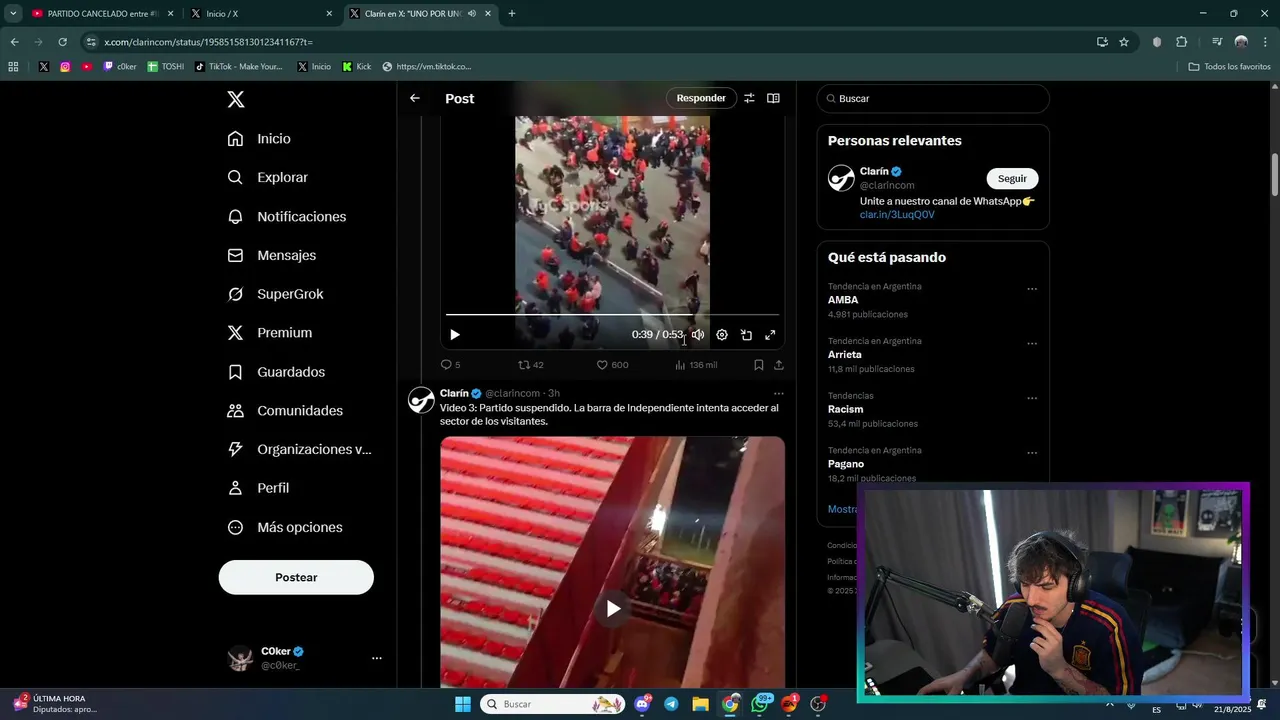Open Comunidades in the sidebar
The height and width of the screenshot is (720, 1280).
(285, 411)
